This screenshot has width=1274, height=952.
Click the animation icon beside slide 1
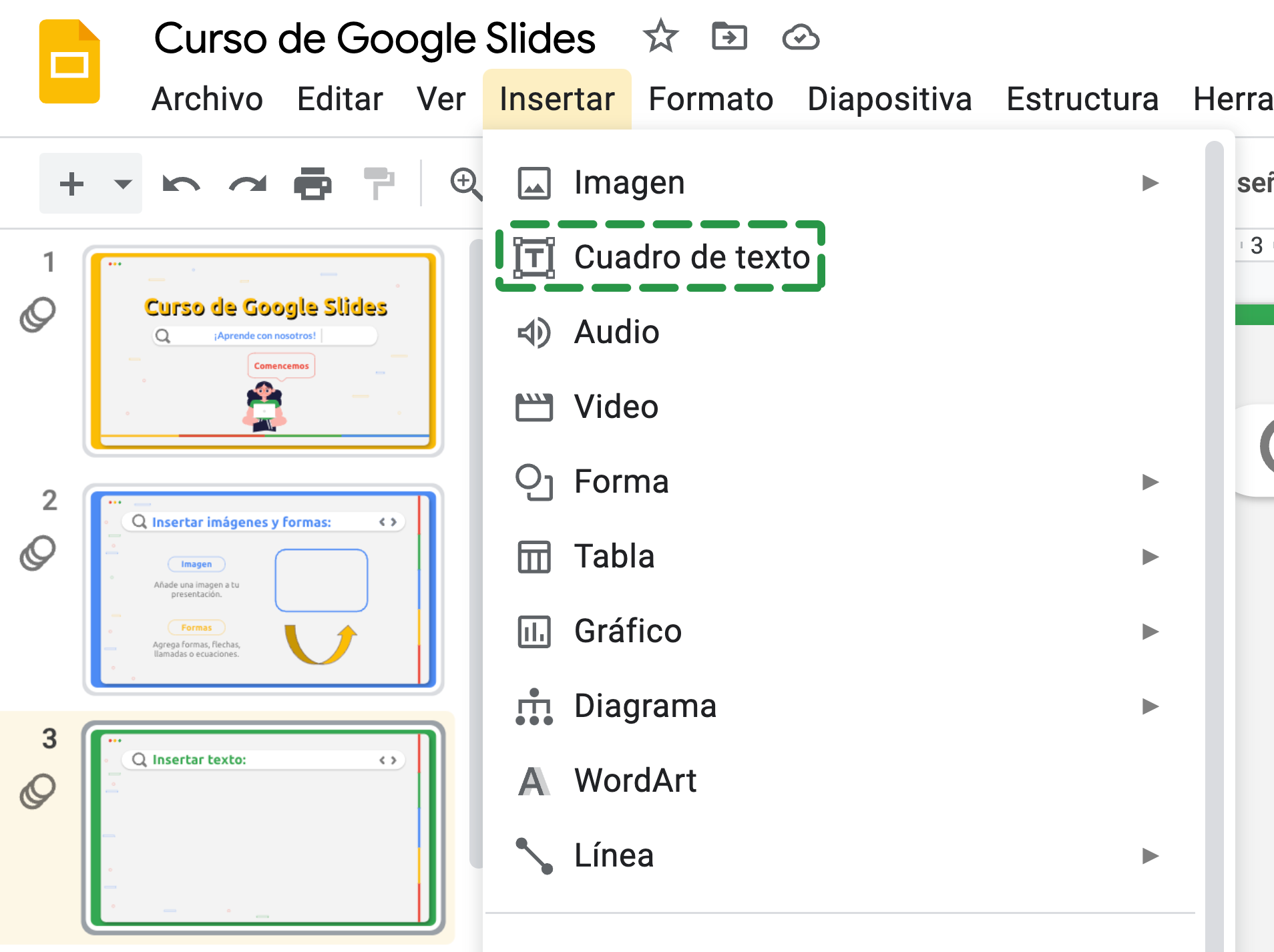[x=37, y=314]
